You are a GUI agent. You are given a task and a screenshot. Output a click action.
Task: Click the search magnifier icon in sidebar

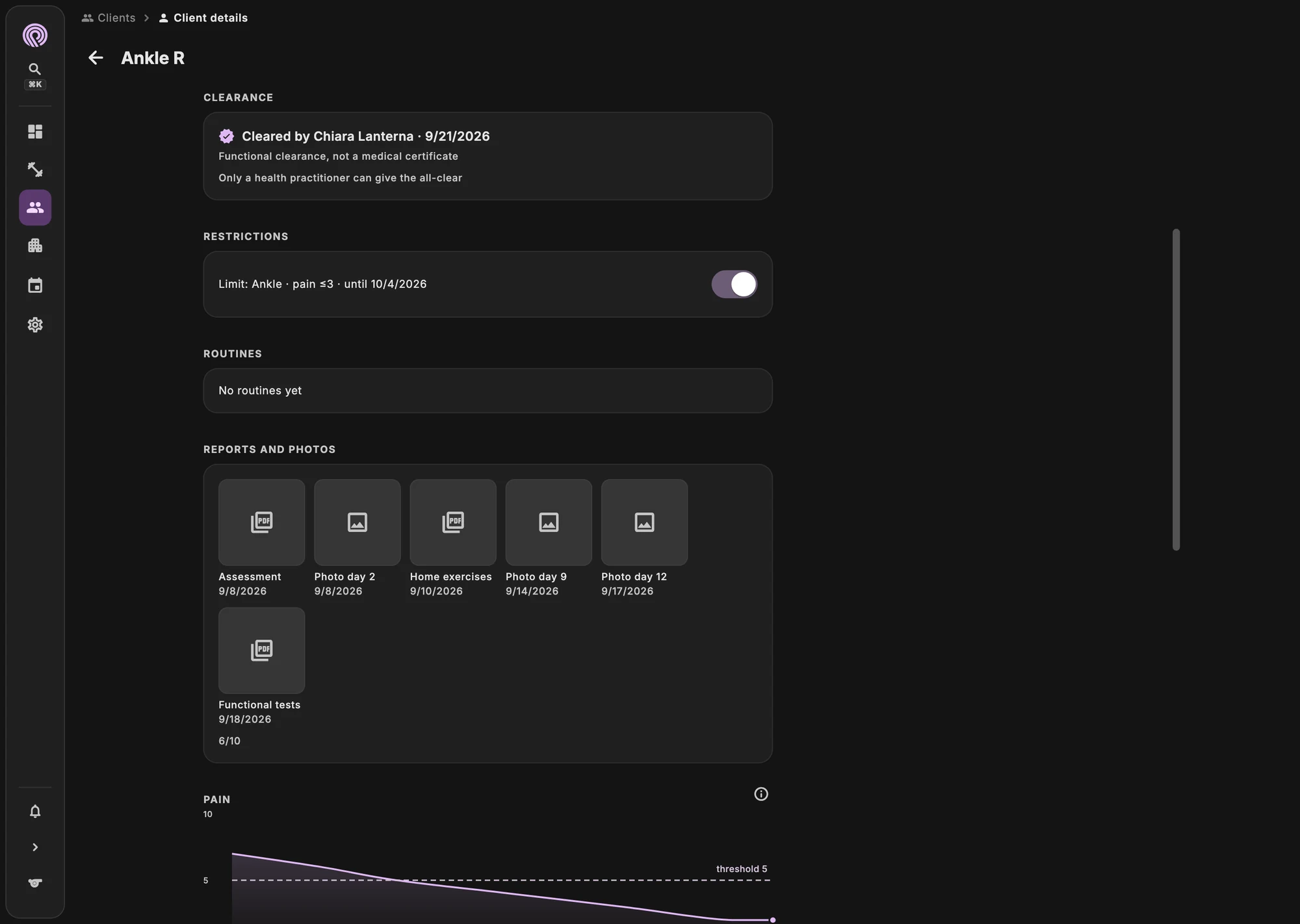tap(35, 69)
